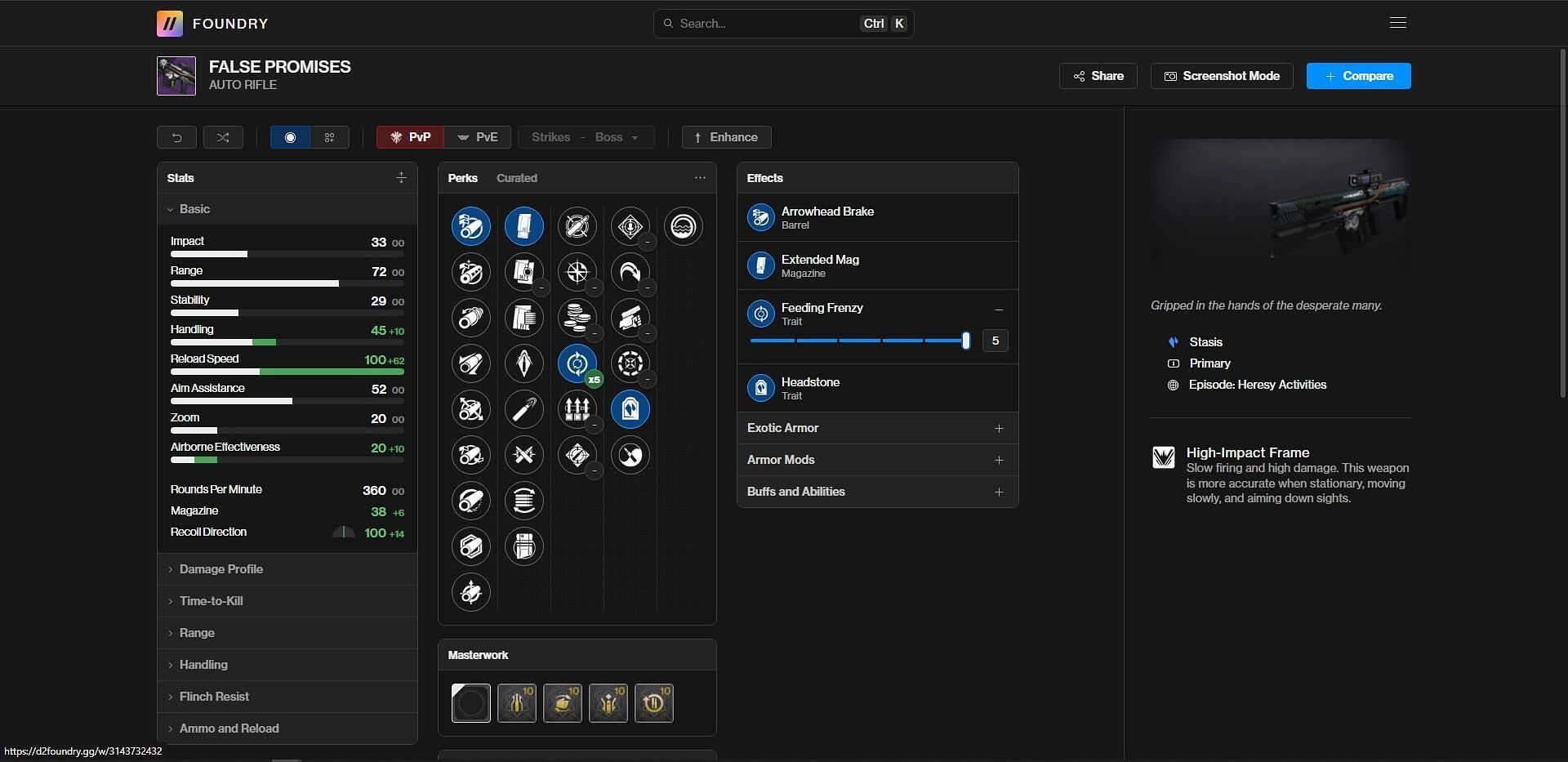Click the Feeding Frenzy stack slider handle
1568x762 pixels.
(x=965, y=341)
